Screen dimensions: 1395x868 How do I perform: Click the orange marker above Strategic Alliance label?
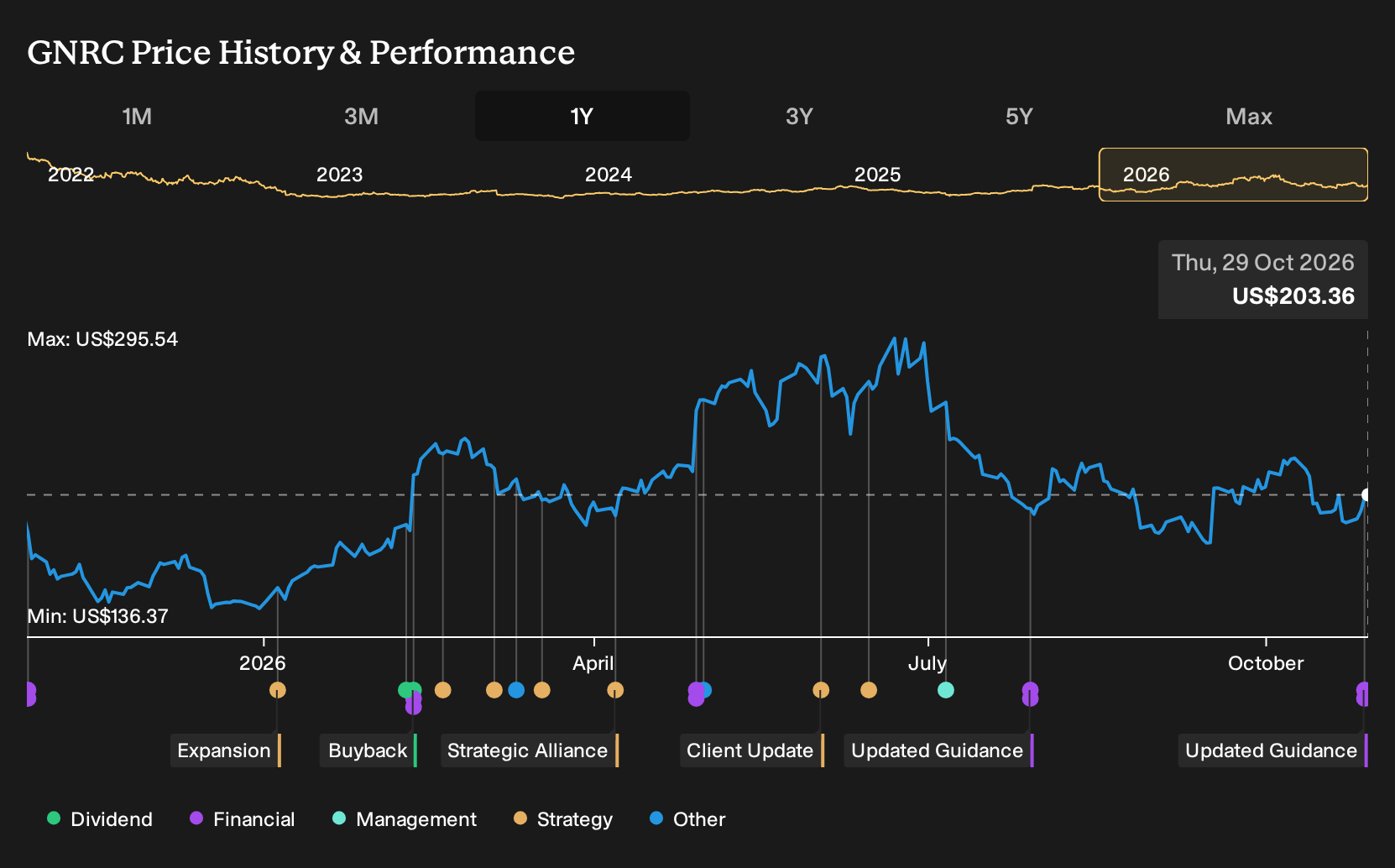click(615, 690)
